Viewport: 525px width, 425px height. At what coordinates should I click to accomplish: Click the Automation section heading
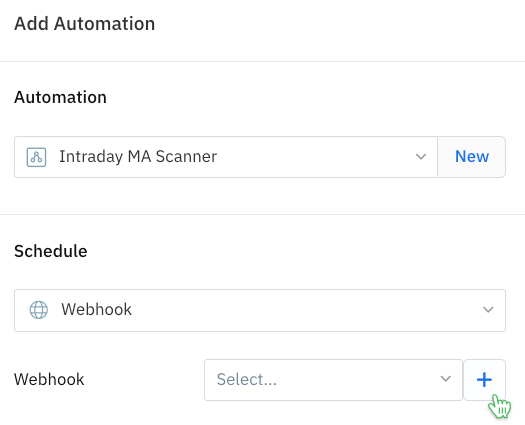[x=60, y=97]
